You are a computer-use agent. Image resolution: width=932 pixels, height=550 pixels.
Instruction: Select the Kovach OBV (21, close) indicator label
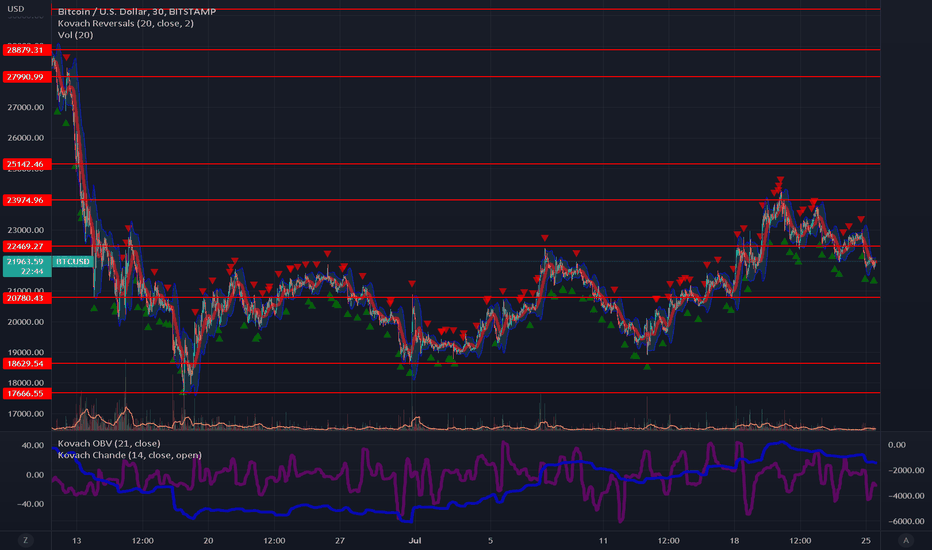(x=109, y=443)
